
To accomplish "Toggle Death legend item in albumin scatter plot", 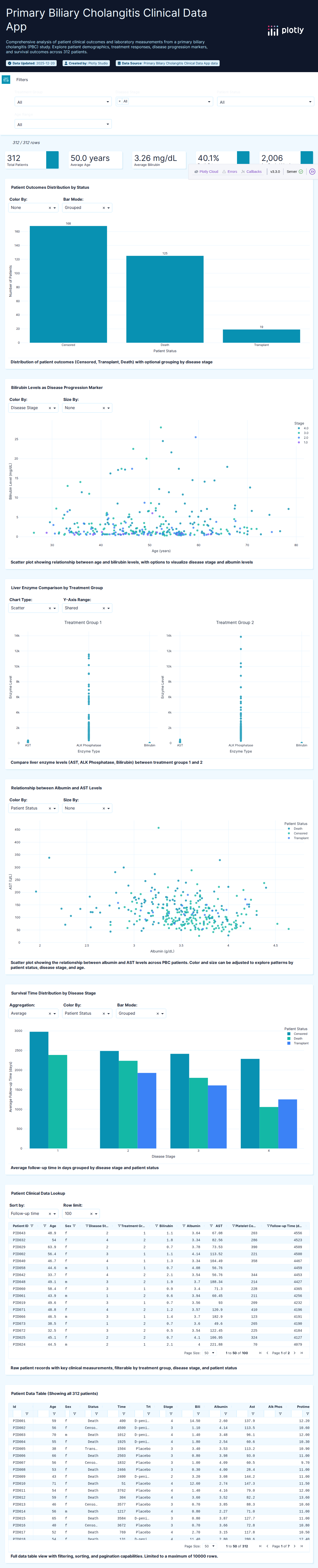I will (297, 828).
